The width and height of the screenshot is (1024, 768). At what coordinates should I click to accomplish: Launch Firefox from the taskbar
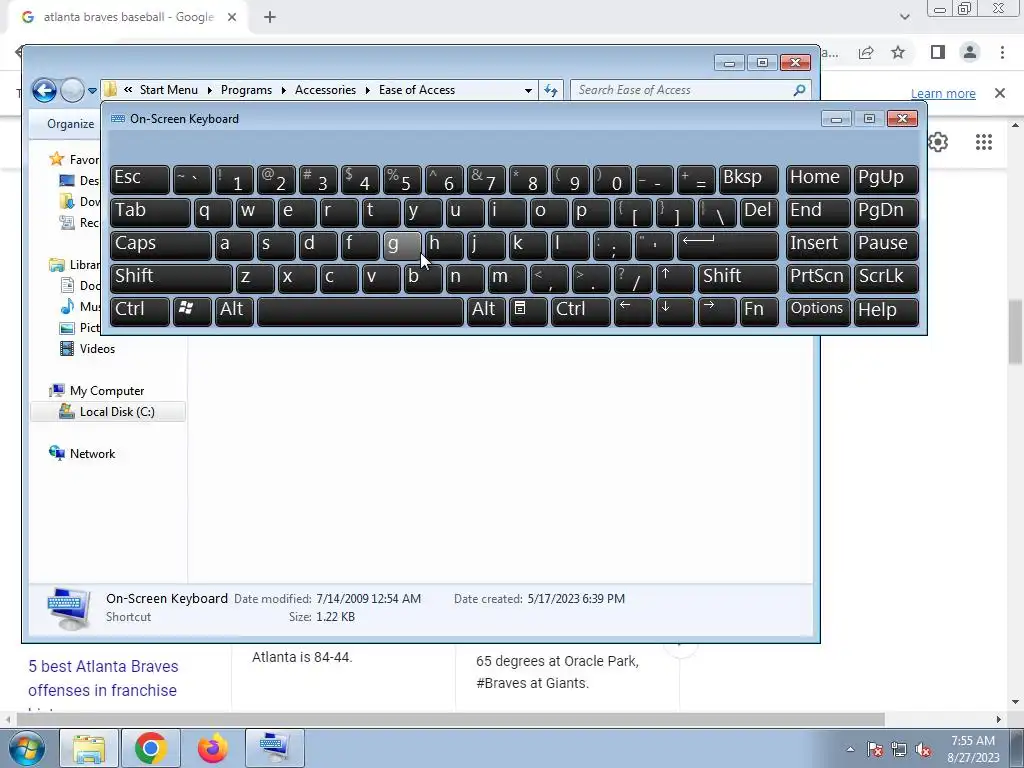pos(212,748)
